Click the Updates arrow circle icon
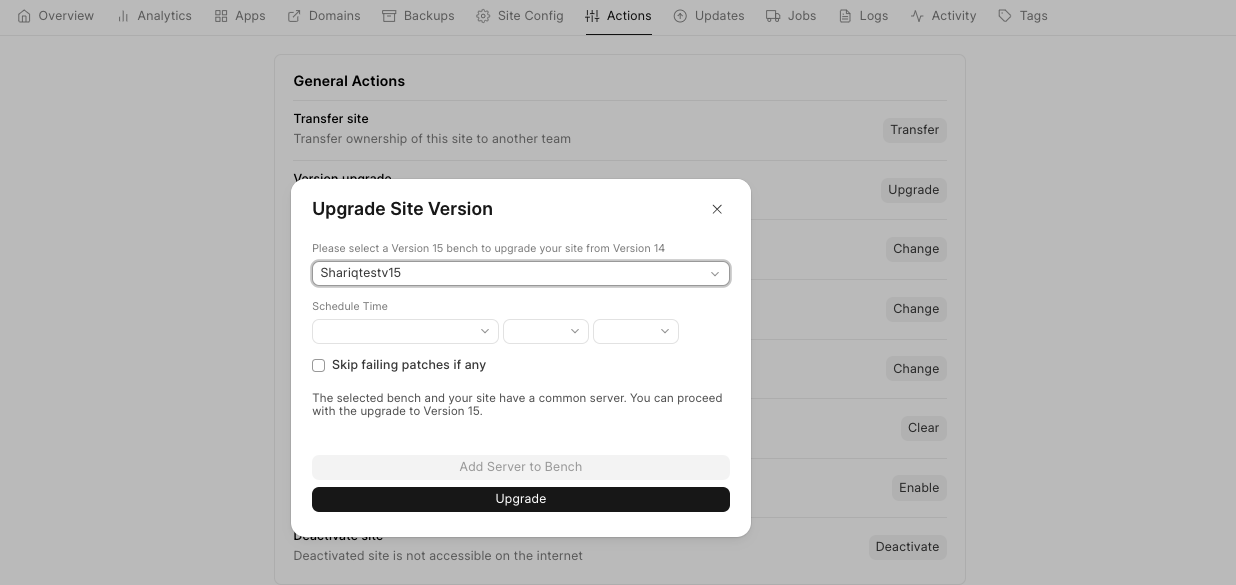This screenshot has height=585, width=1236. click(680, 16)
